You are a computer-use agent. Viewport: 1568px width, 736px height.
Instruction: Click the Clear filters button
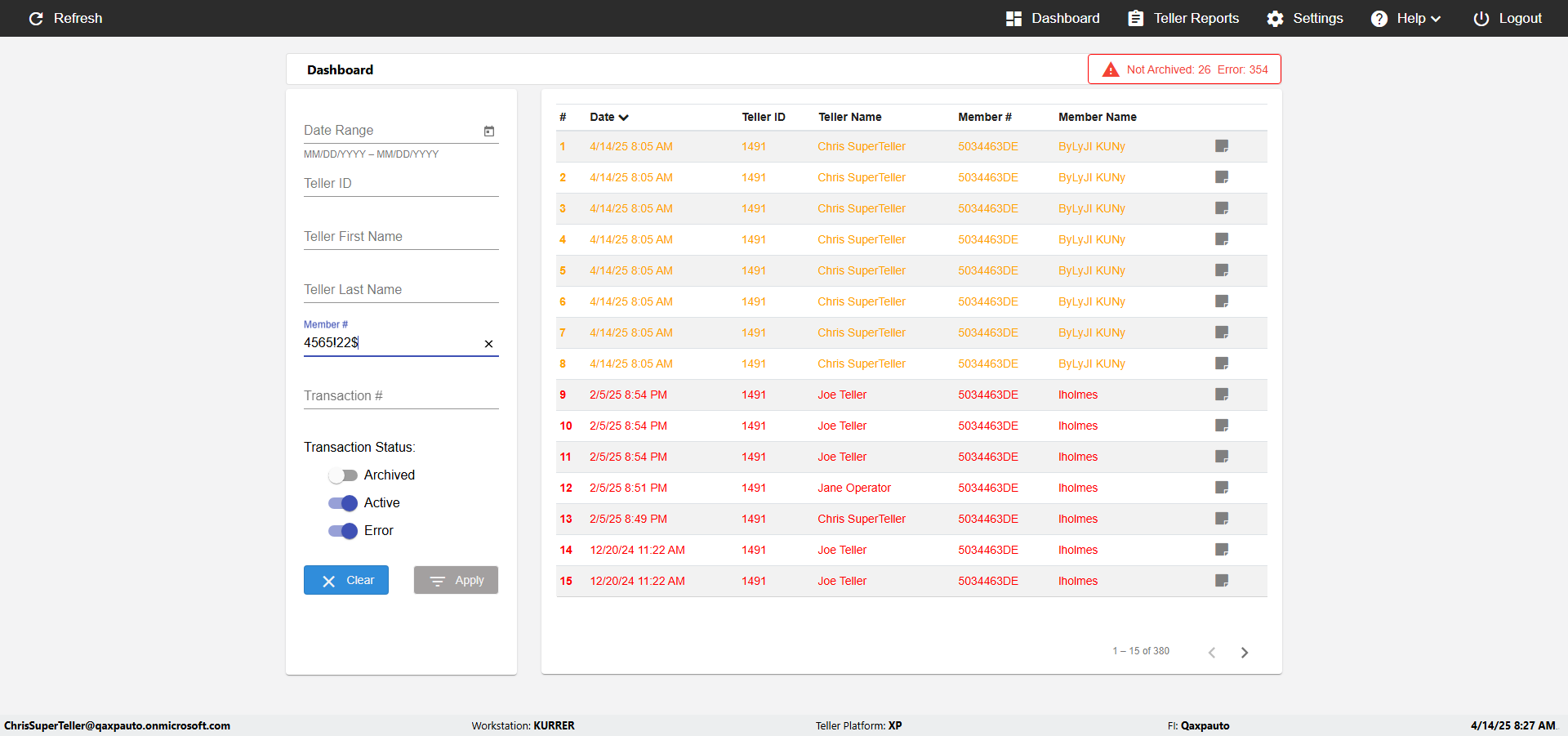point(346,580)
